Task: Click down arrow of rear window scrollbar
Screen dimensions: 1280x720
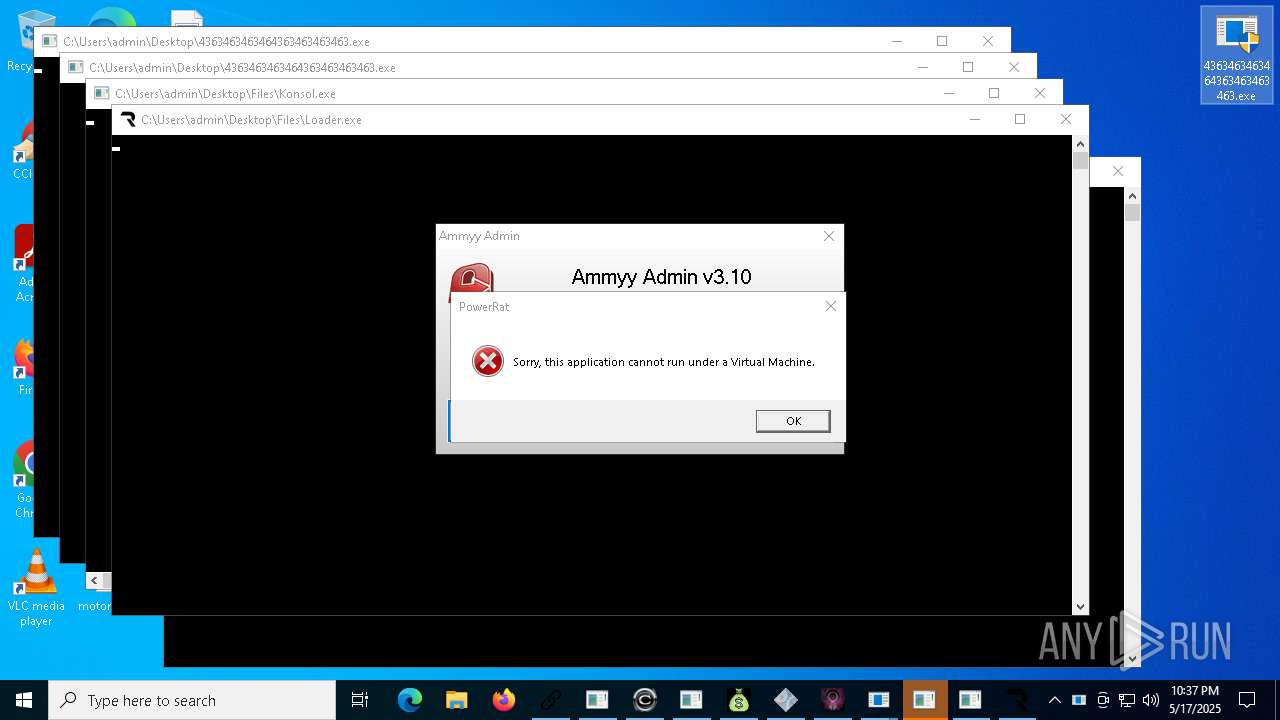Action: tap(1133, 658)
